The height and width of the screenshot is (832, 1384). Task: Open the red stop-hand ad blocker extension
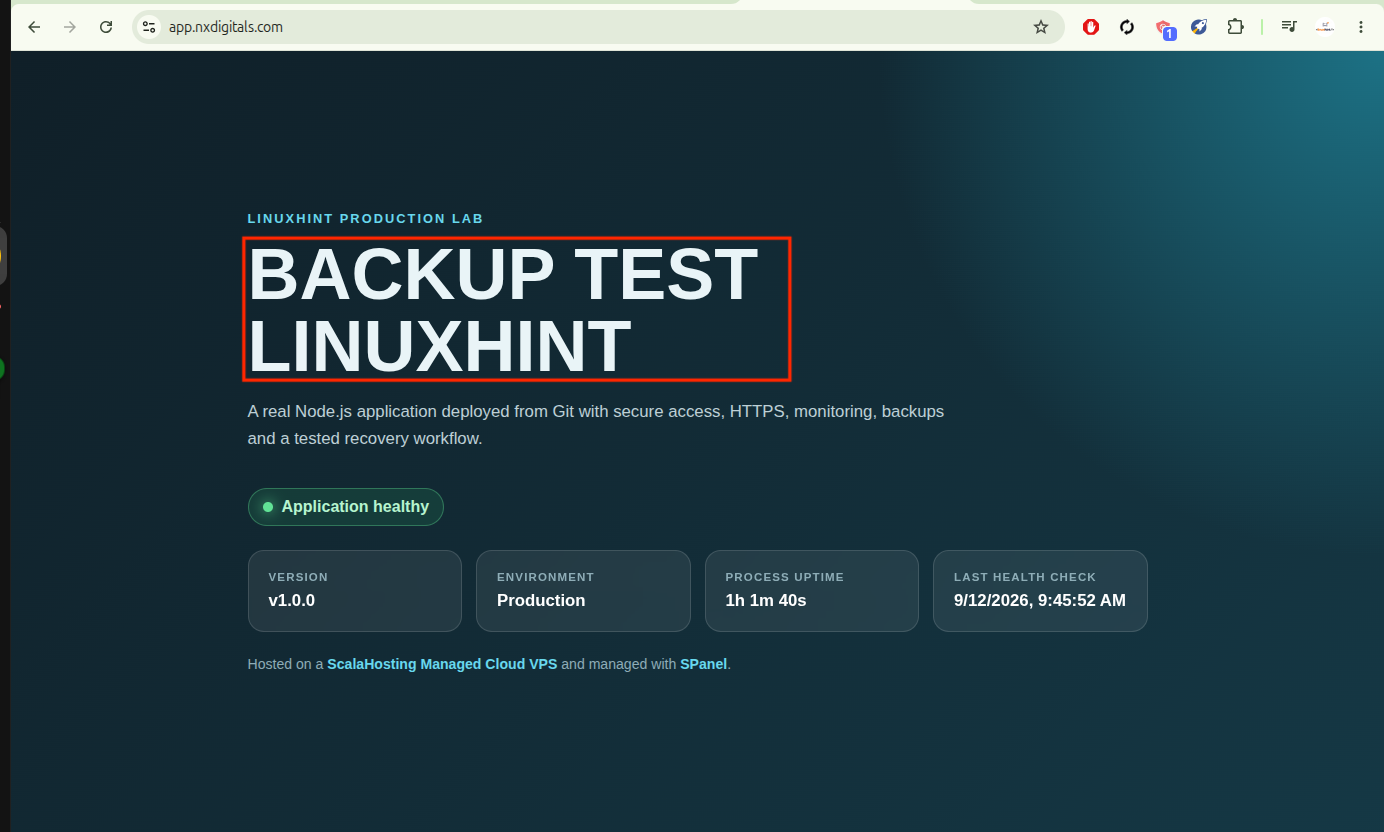1091,27
